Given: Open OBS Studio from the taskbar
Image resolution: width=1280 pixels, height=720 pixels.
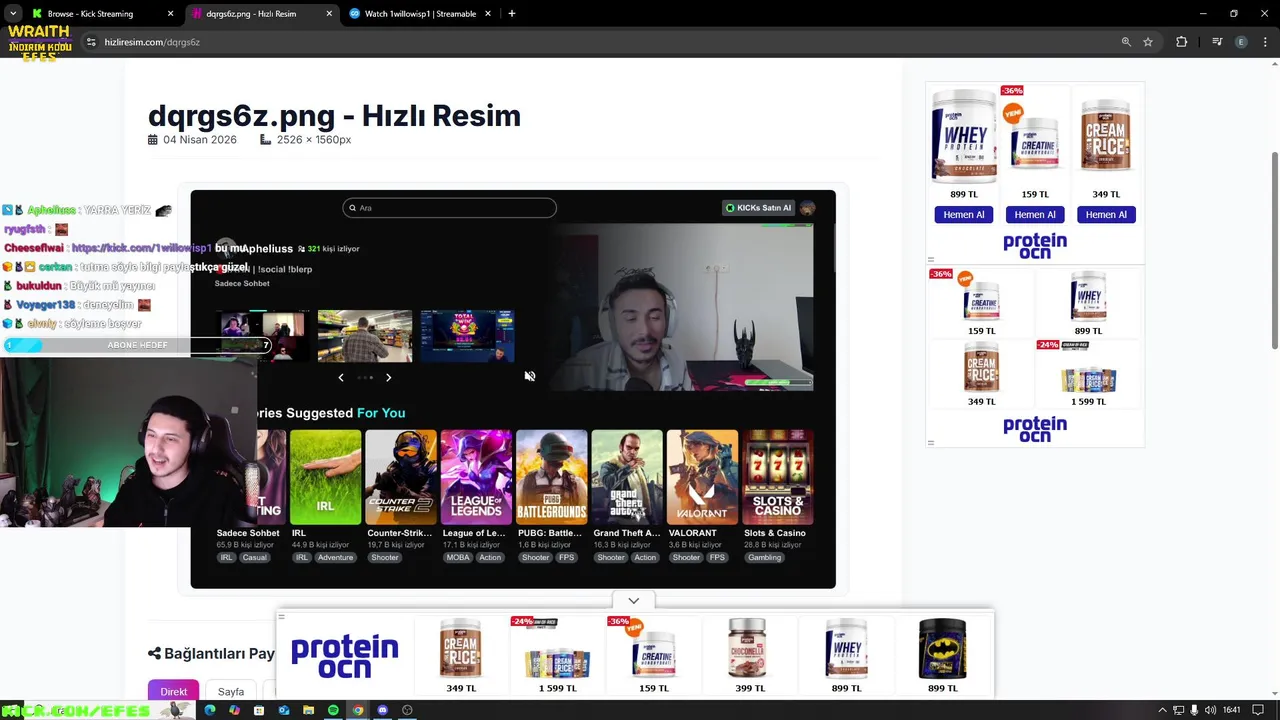Looking at the screenshot, I should point(407,710).
